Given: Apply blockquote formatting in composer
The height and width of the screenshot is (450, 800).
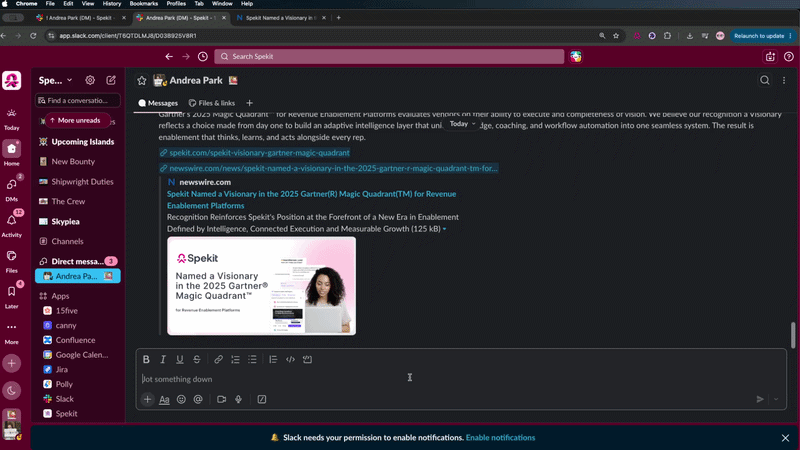Looking at the screenshot, I should click(x=273, y=359).
